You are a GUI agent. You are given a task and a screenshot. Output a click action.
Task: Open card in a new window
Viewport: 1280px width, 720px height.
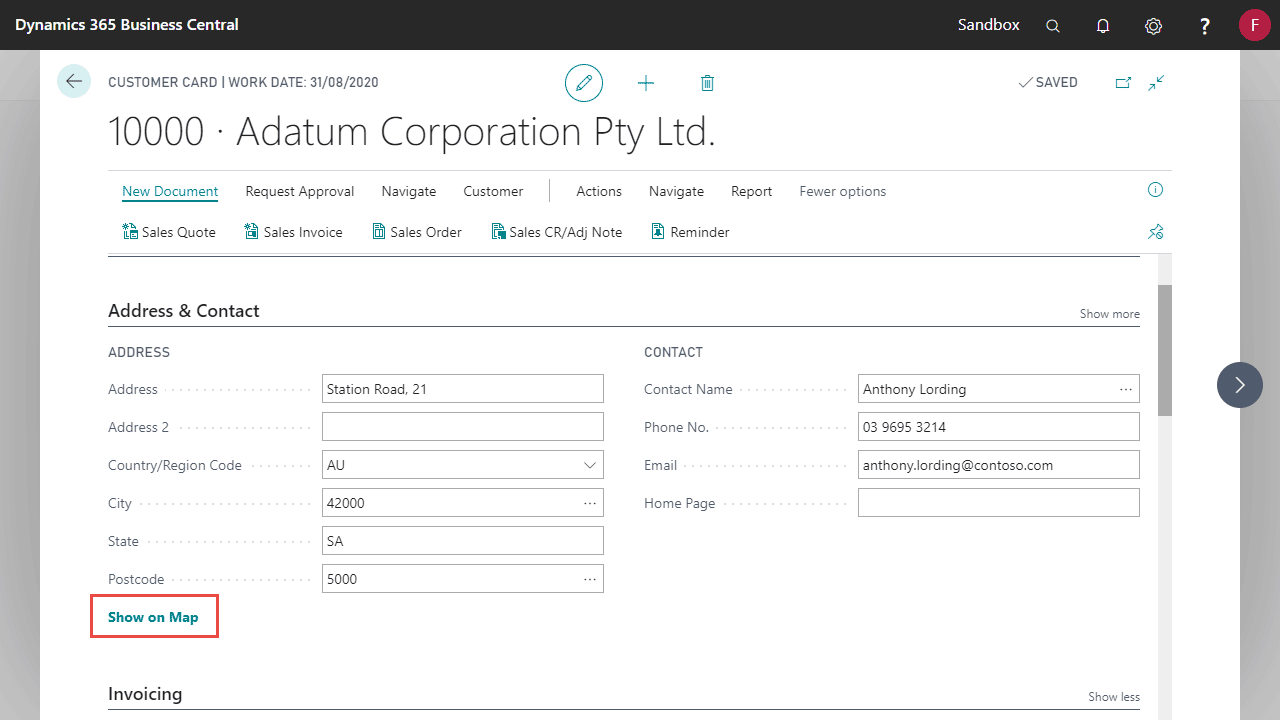tap(1123, 83)
